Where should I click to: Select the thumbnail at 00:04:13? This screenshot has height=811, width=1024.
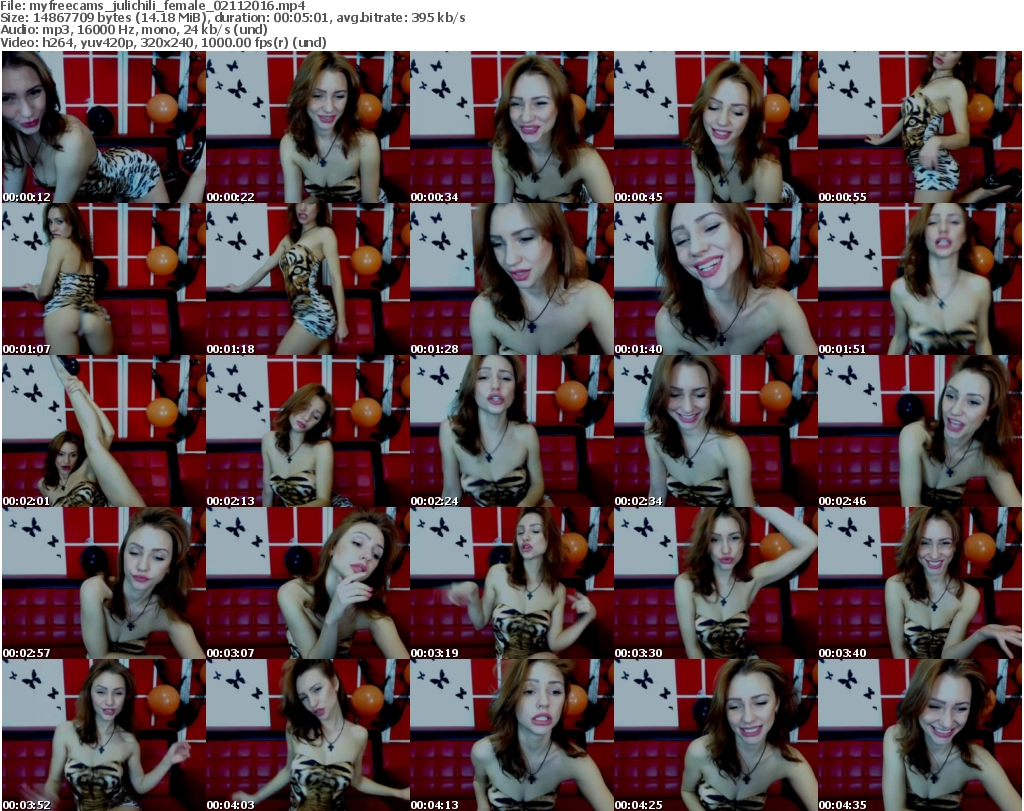click(x=511, y=734)
